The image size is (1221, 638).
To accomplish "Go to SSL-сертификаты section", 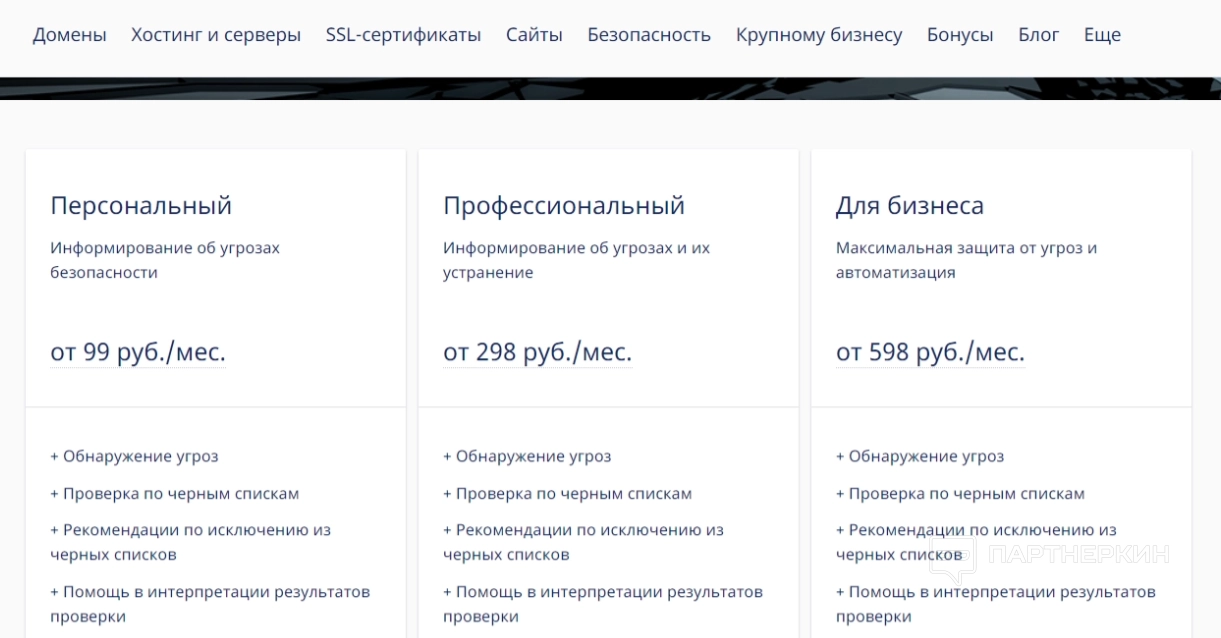I will click(x=403, y=35).
